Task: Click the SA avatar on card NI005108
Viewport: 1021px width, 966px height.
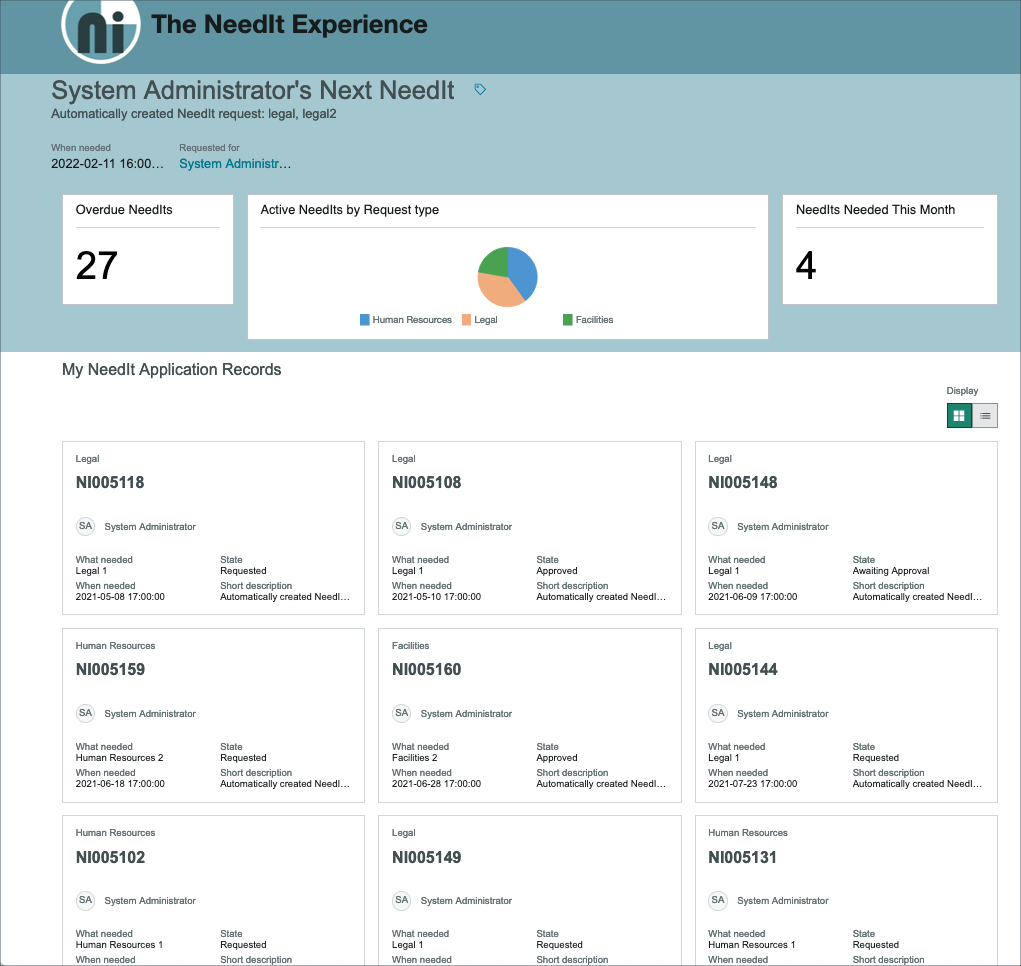Action: point(401,526)
